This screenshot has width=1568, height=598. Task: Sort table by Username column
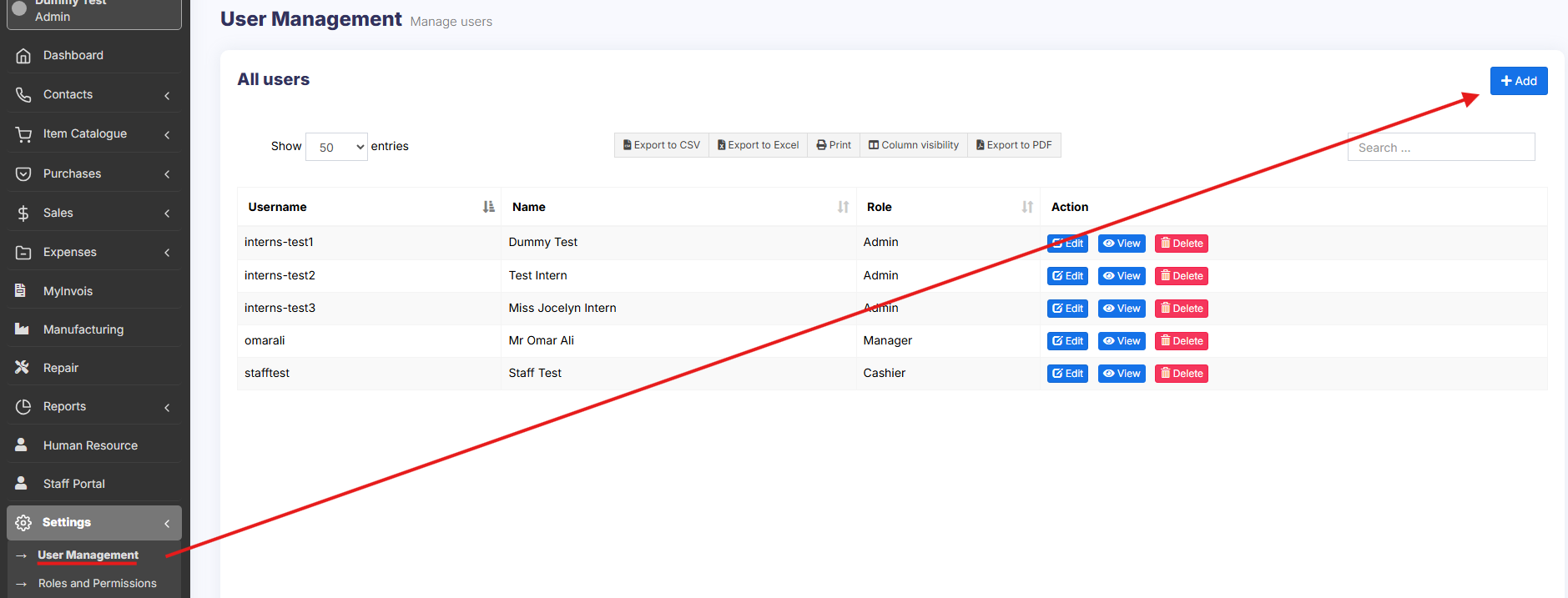488,207
